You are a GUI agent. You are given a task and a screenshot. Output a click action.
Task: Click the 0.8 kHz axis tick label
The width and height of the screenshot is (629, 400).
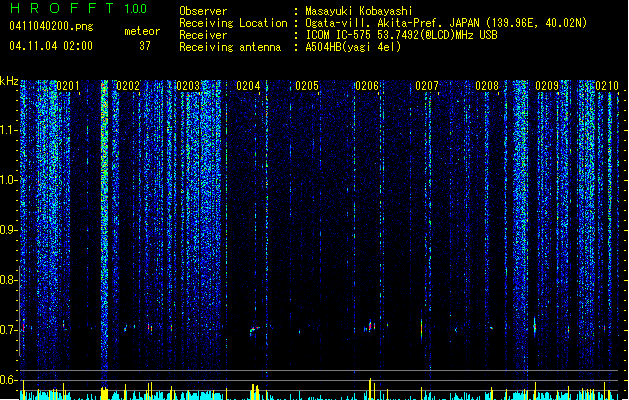8,280
